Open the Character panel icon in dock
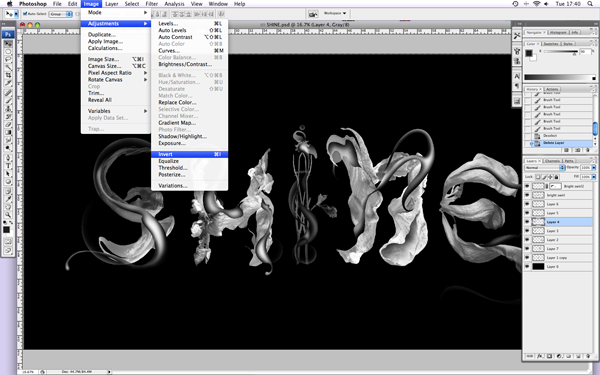The image size is (600, 375). click(517, 76)
